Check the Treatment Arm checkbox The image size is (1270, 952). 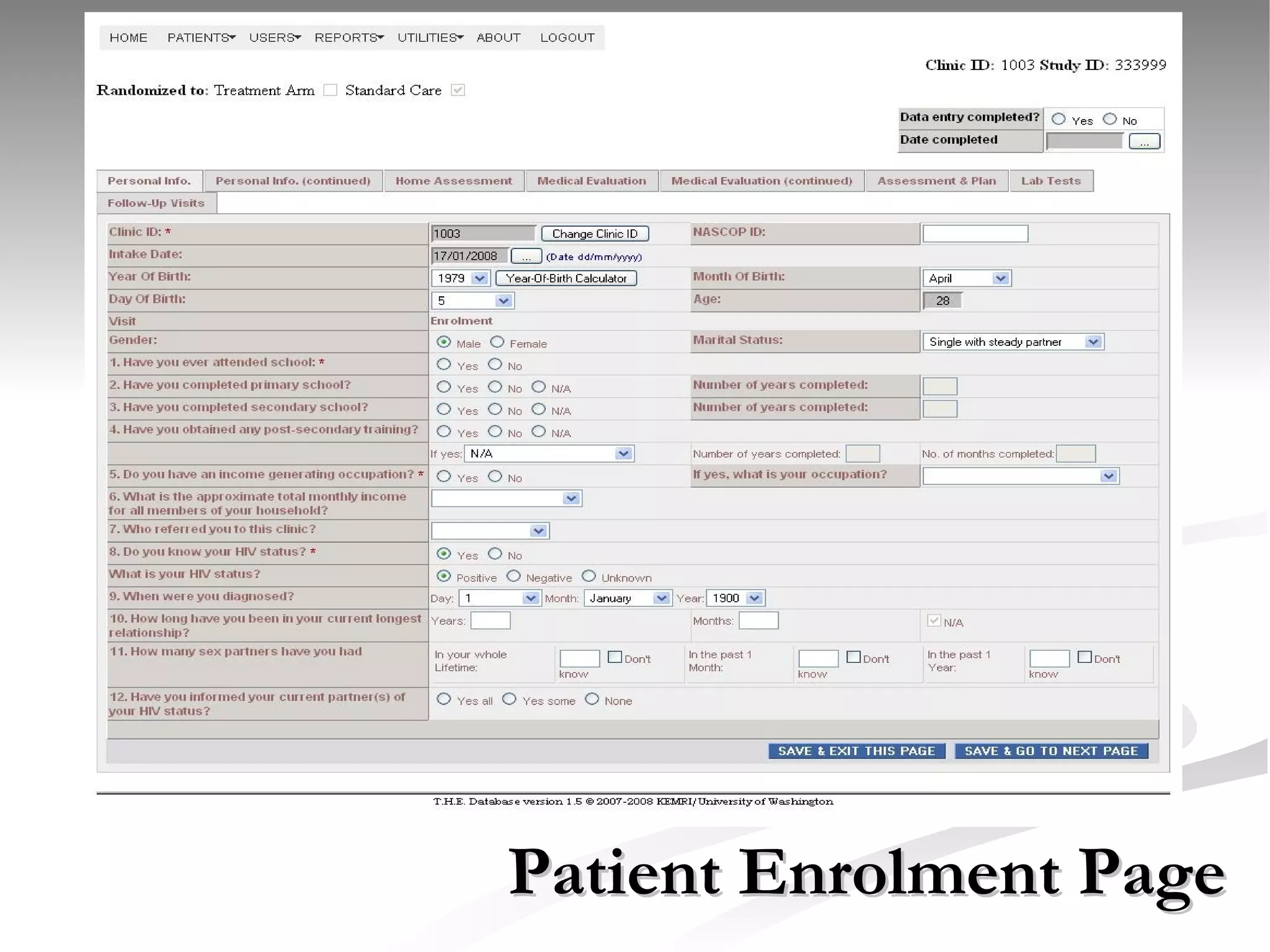point(331,90)
